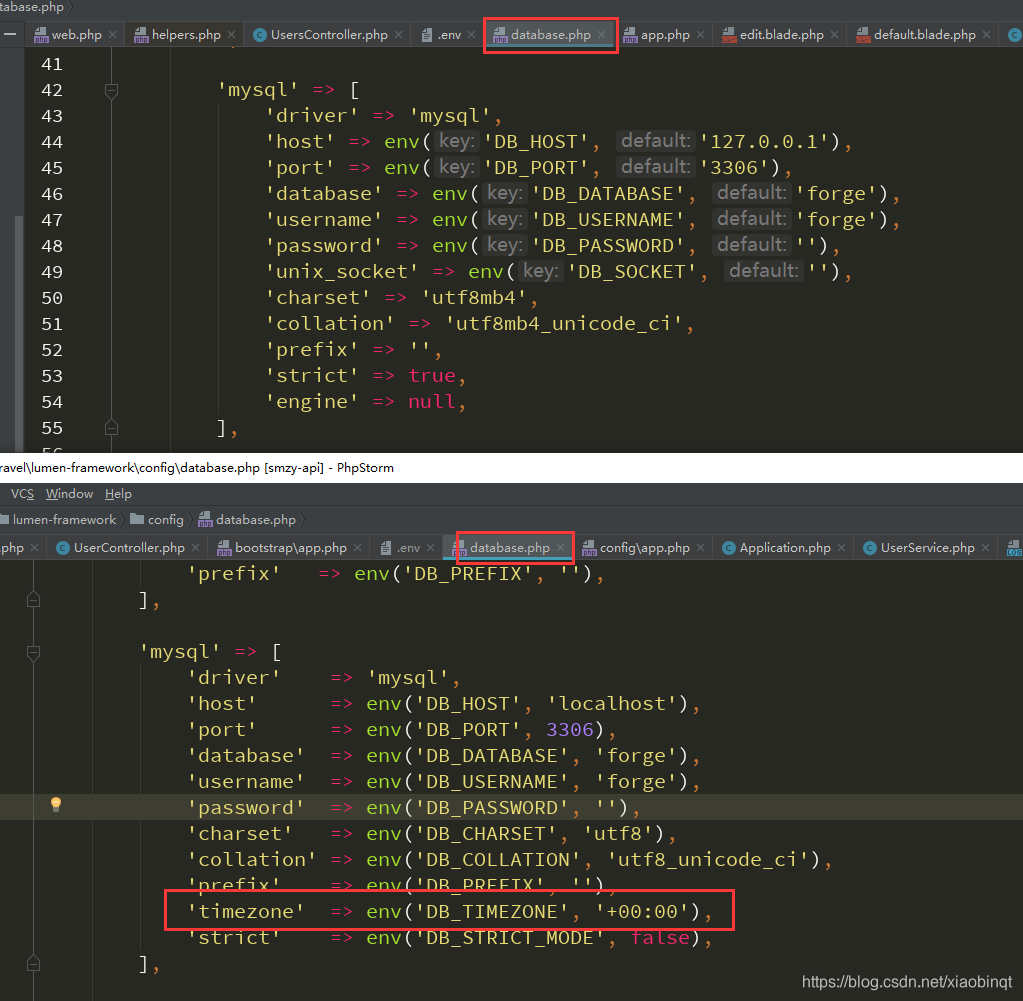The image size is (1023, 1001).
Task: Click '127.0.0.1' default host value
Action: [x=764, y=142]
